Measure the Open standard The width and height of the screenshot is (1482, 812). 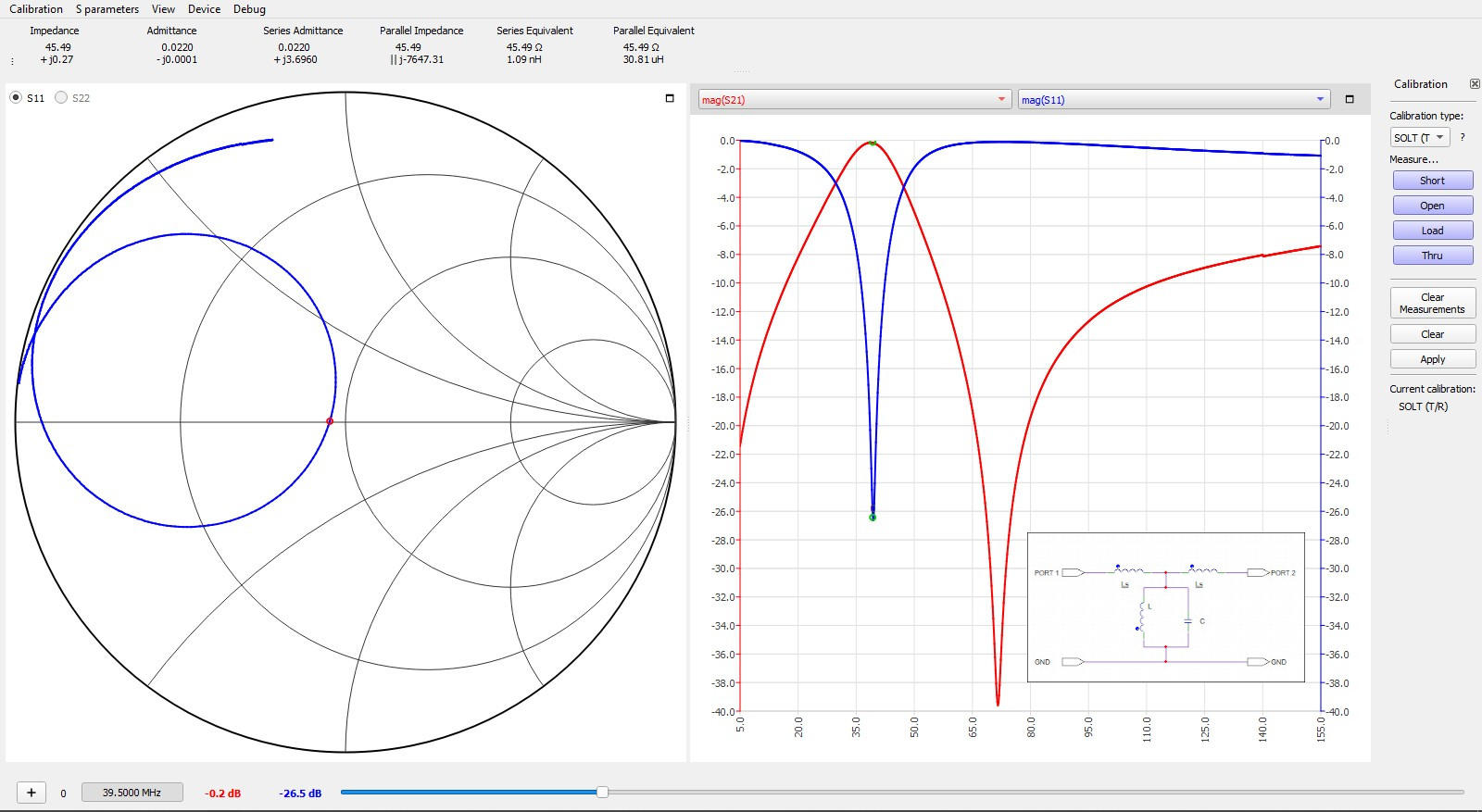(1432, 206)
